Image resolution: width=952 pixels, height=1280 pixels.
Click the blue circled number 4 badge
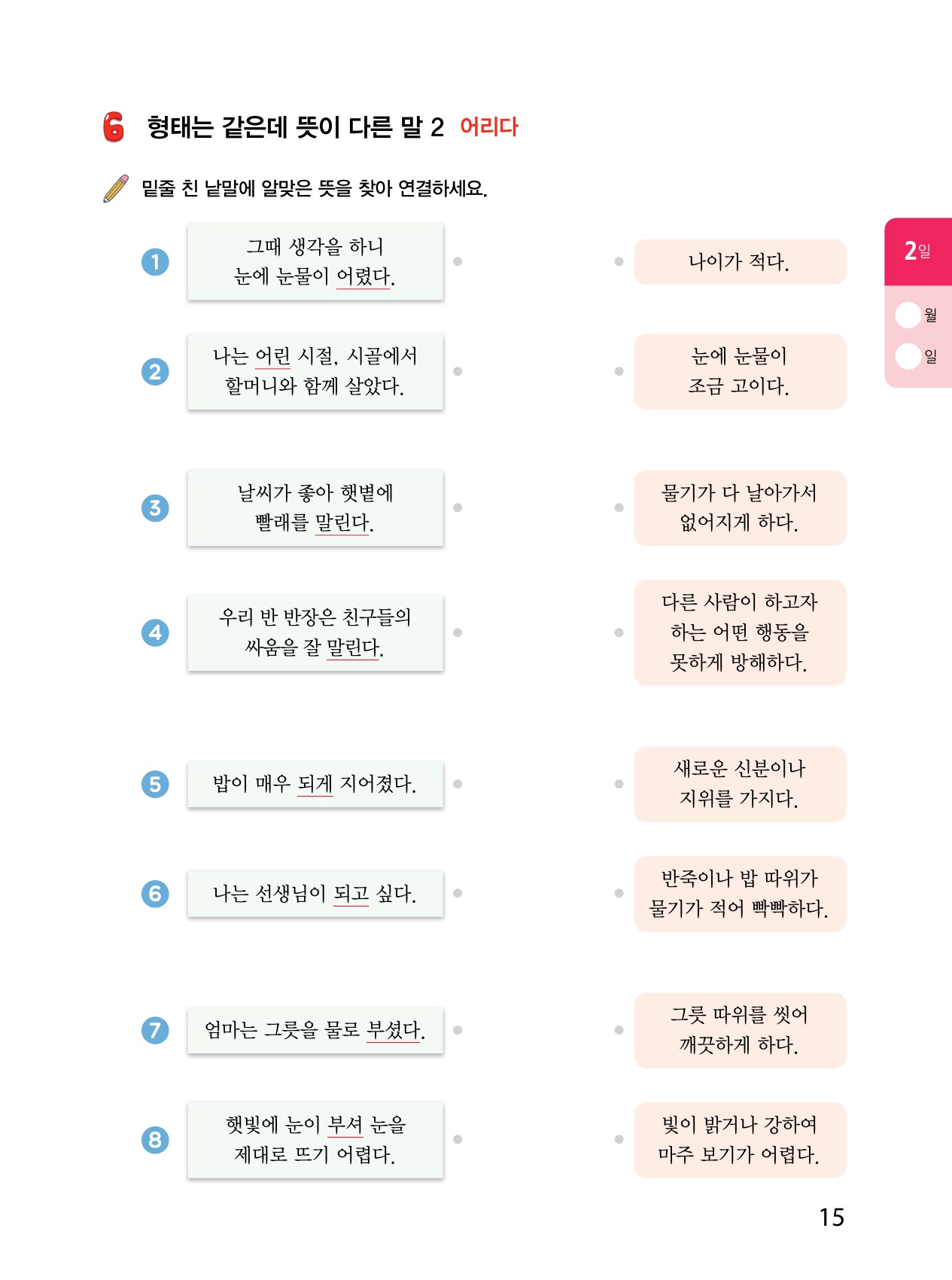[155, 632]
